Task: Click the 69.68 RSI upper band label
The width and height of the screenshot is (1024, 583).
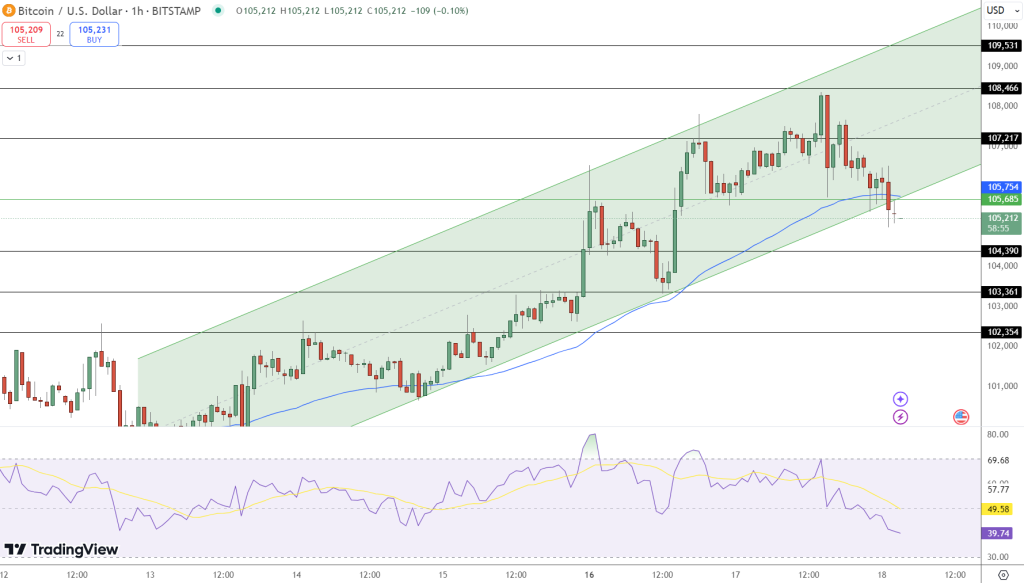Action: [x=998, y=460]
